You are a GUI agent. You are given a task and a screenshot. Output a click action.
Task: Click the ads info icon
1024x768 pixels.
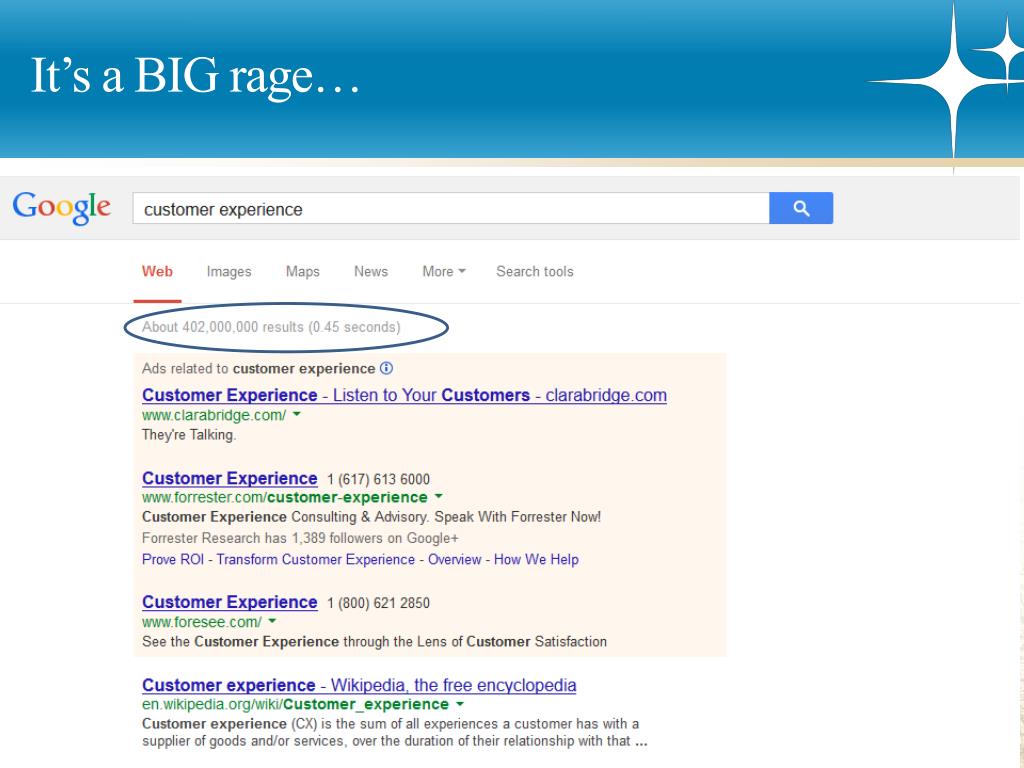(387, 368)
